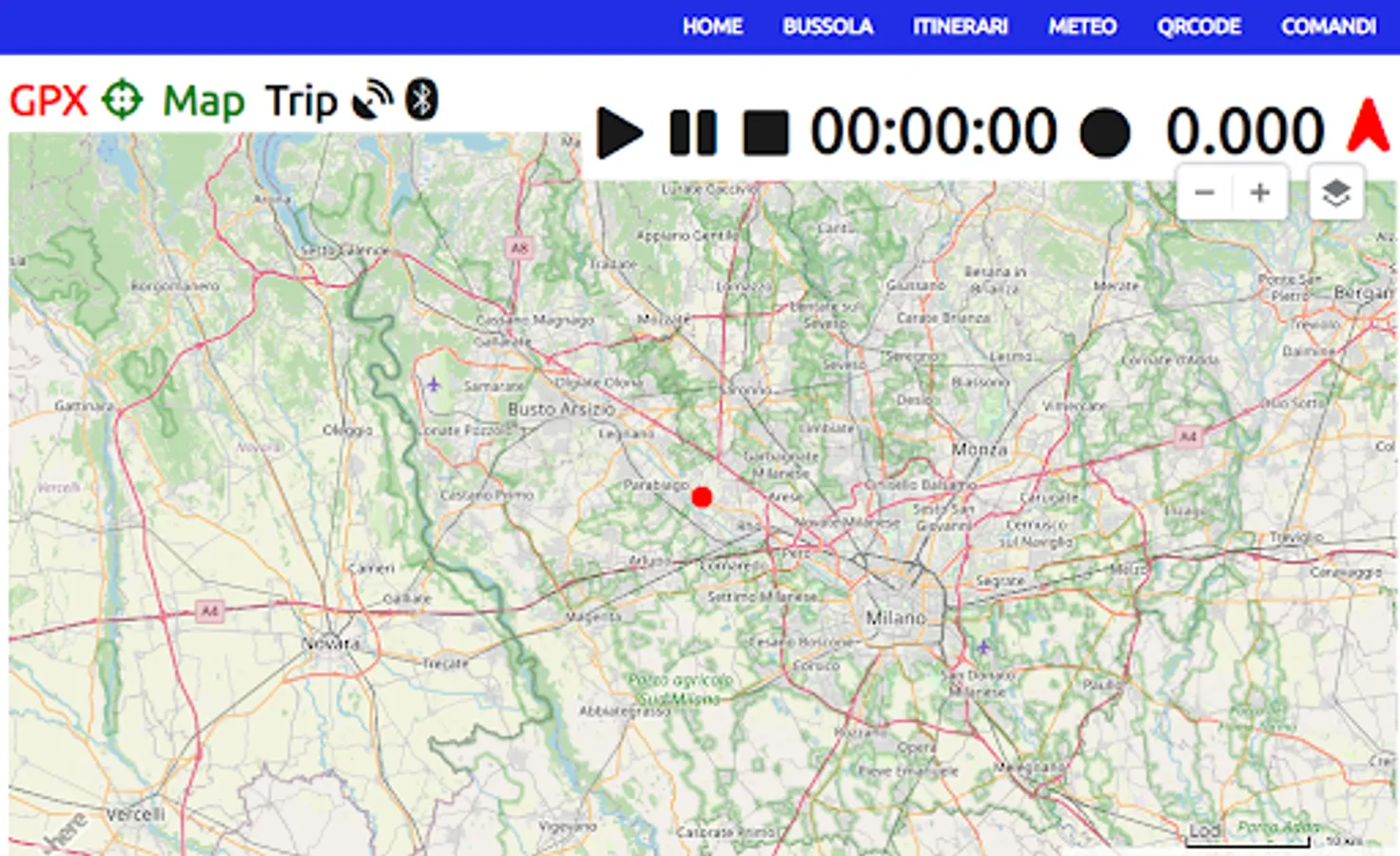Click the Abbiategrasso label on the map
Screen dimensions: 1400x856
click(623, 710)
